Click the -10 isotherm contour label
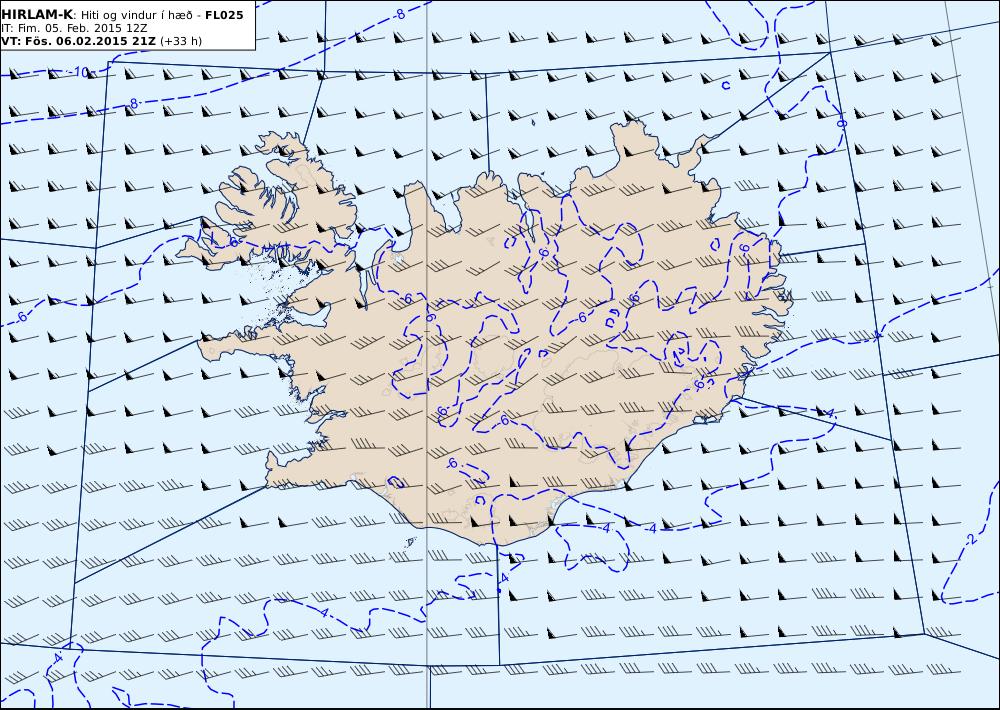This screenshot has width=1000, height=710. pos(79,72)
